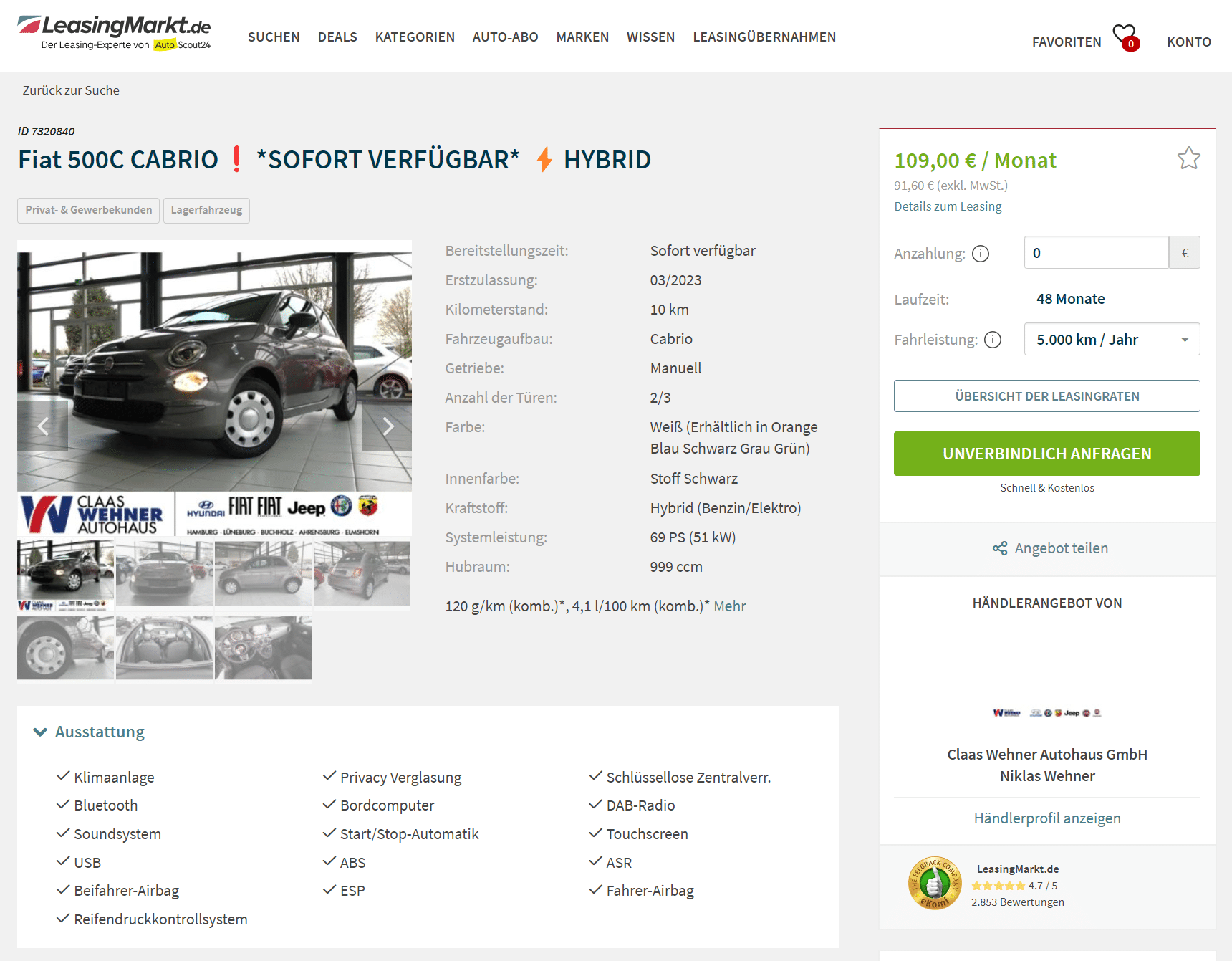Click the Privacy Verglasung equipment item

coord(400,778)
